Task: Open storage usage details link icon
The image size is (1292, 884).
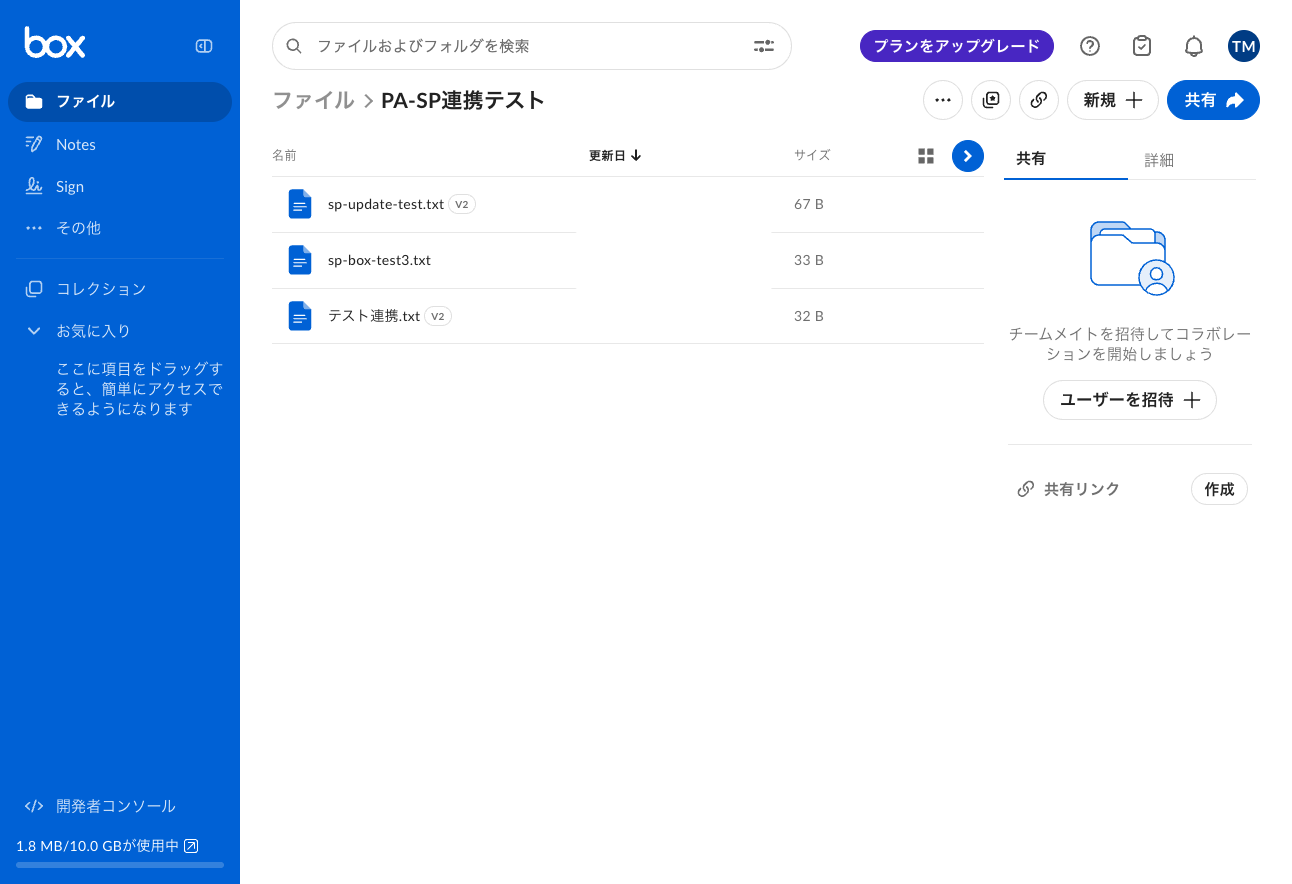Action: 191,846
